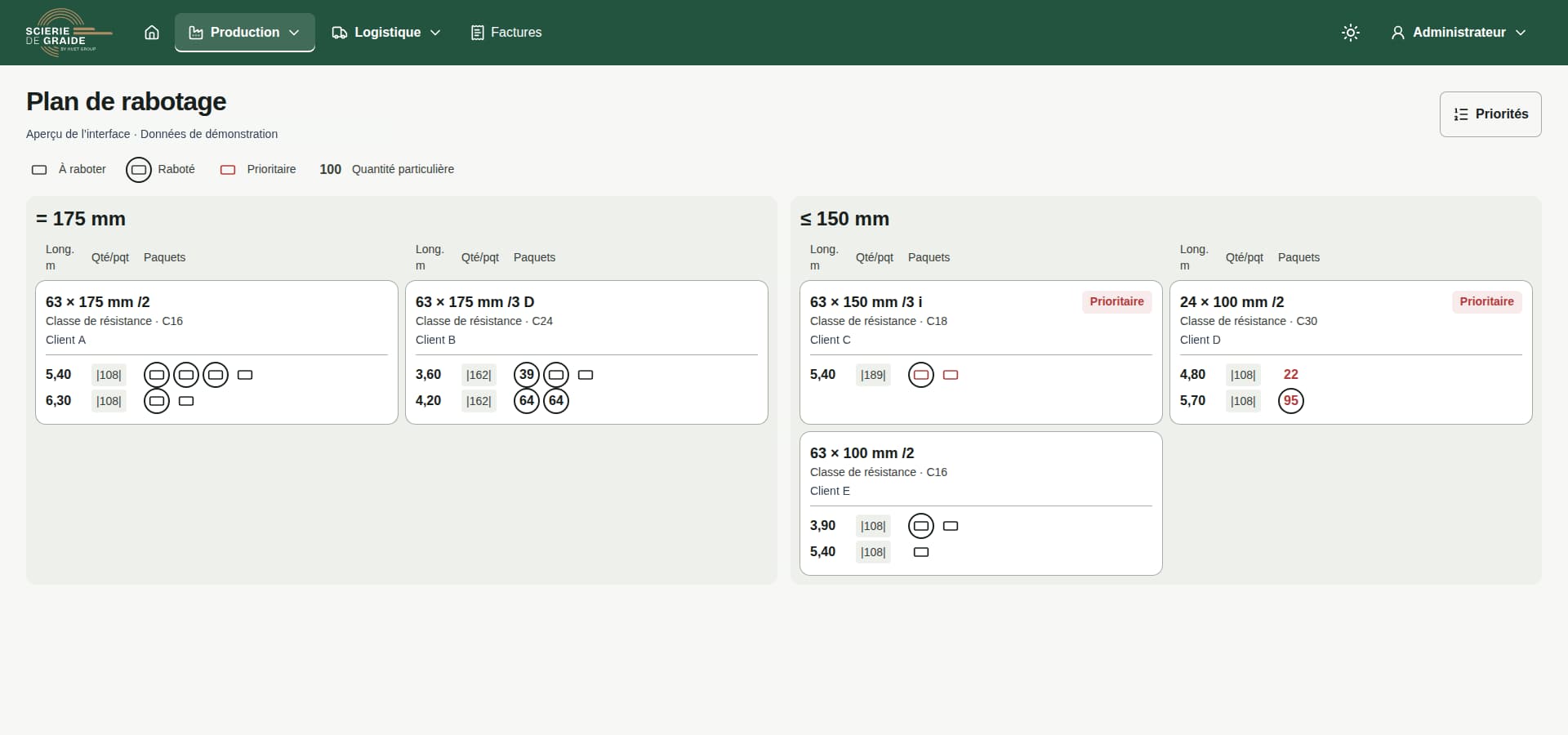The width and height of the screenshot is (1568, 735).
Task: Open the Scierie de Graide logo
Action: tap(69, 33)
